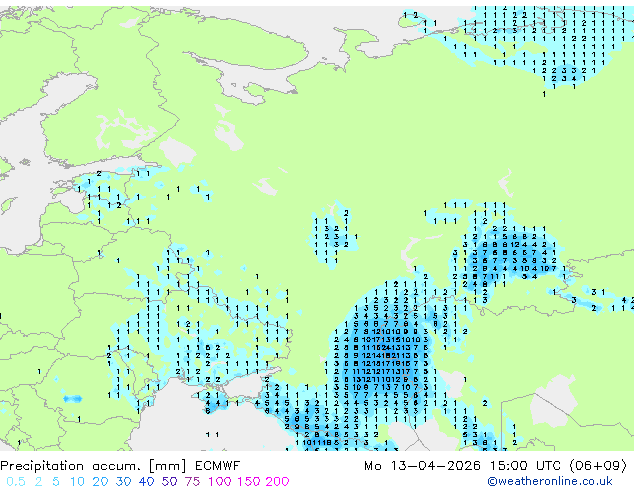Select the 0.5 mm legend value
Screen dimensions: 634x490
coord(15,482)
